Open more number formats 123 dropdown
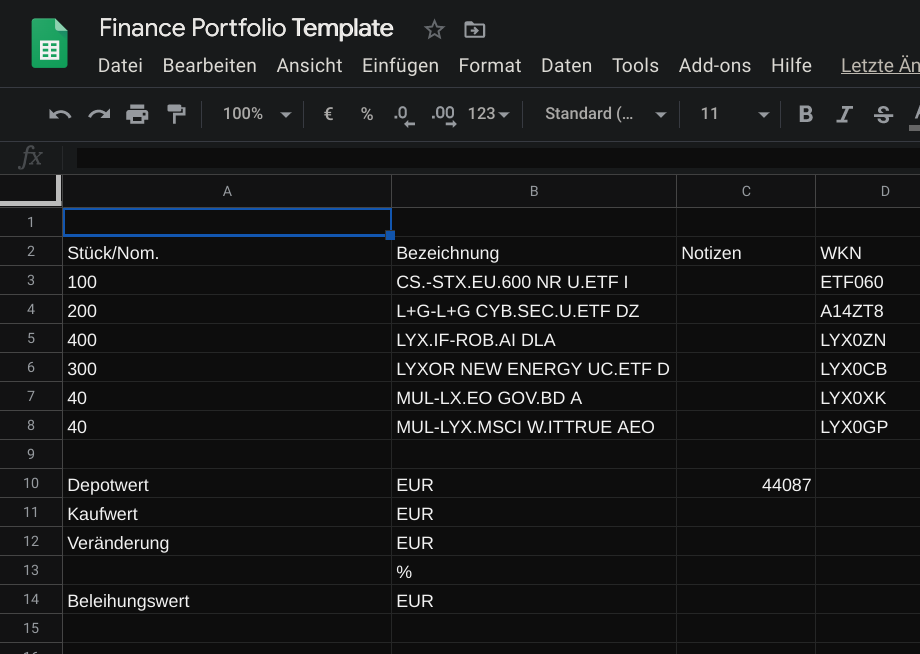 (488, 114)
